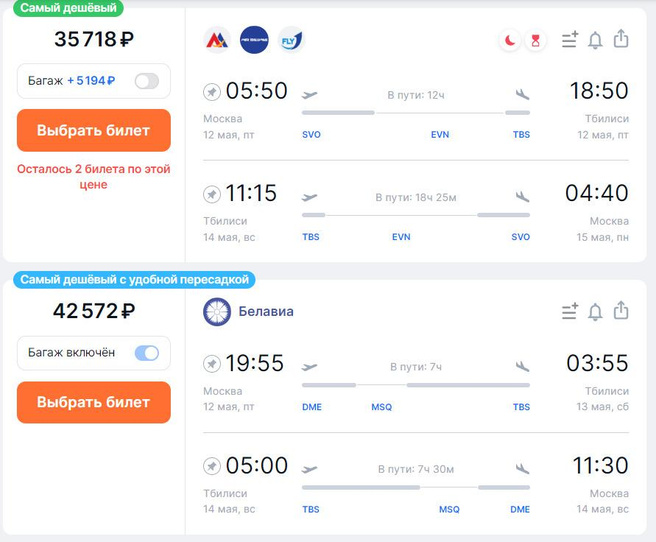Click the EVN layover code on outbound flight

(x=440, y=134)
